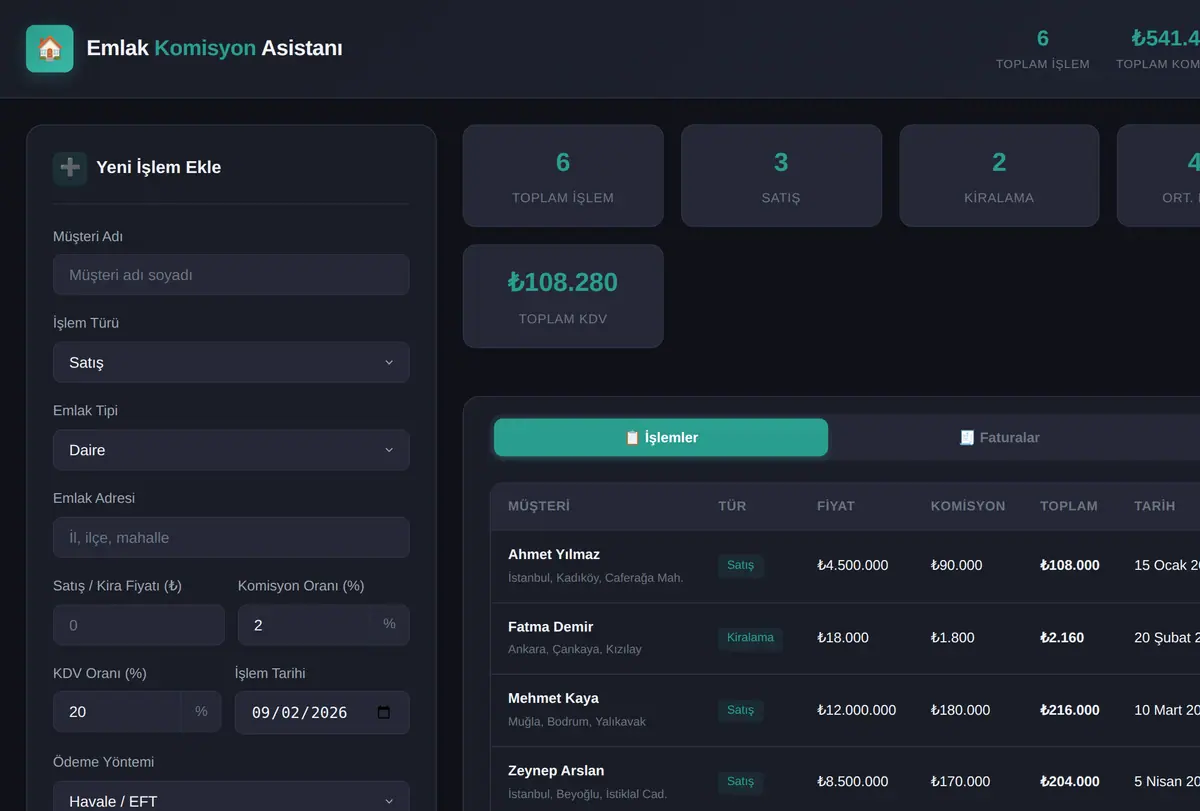Click the Fatma Demir customer name
The width and height of the screenshot is (1200, 811).
coord(551,626)
